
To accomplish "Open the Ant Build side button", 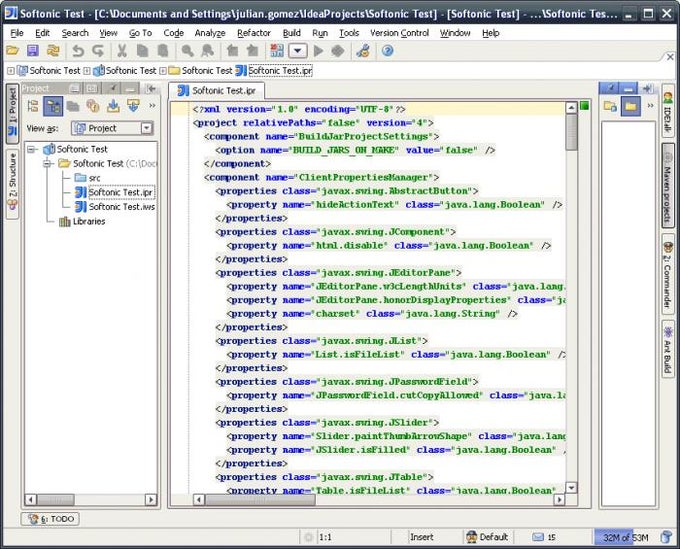I will tap(668, 349).
